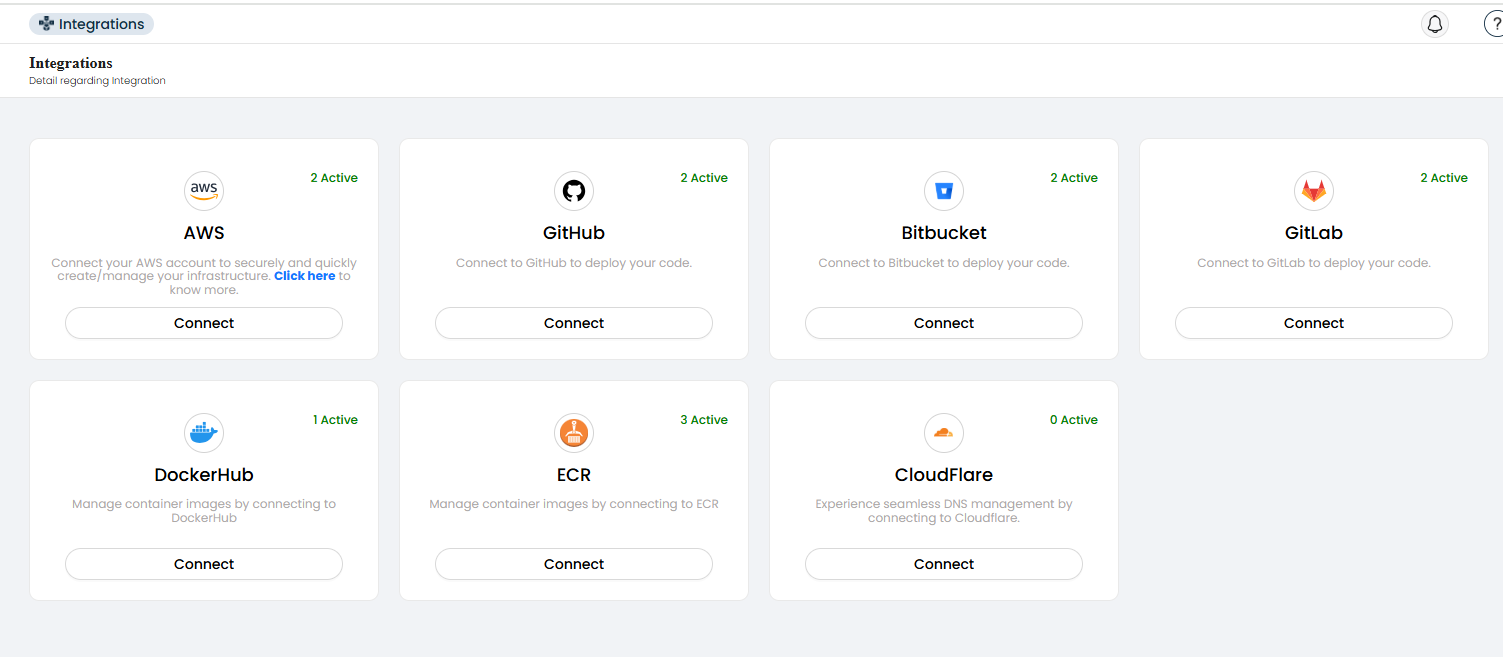This screenshot has width=1503, height=657.
Task: Click the AWS logo icon
Action: 204,190
